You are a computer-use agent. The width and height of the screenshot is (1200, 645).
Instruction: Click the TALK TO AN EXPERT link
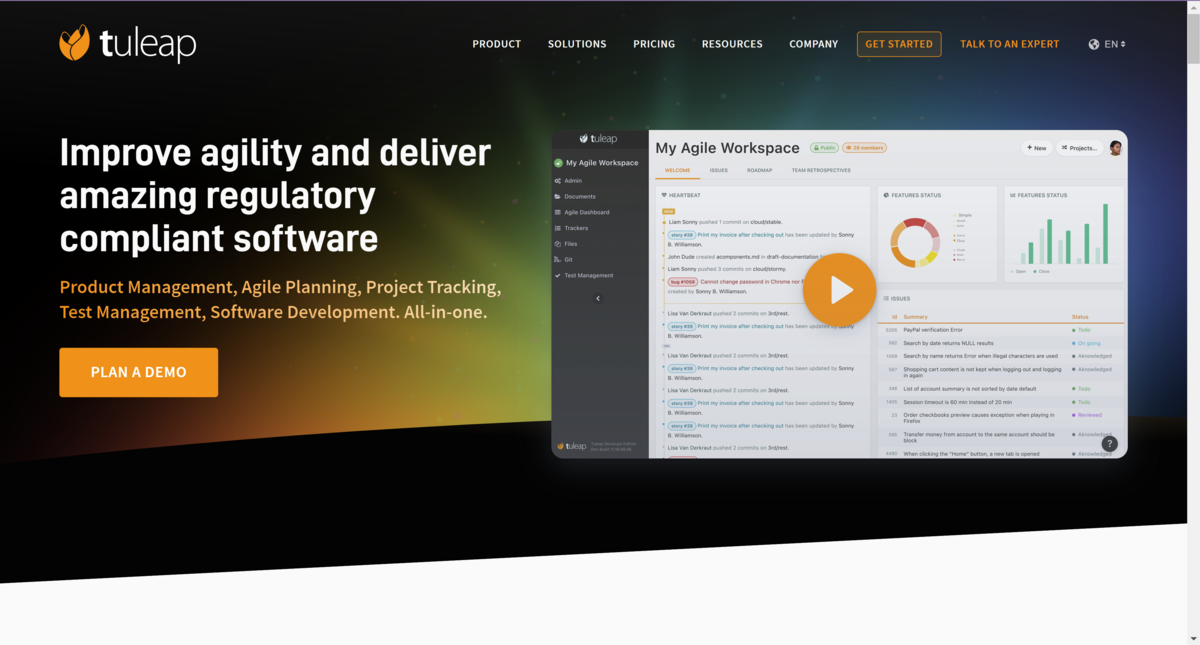click(x=1010, y=44)
